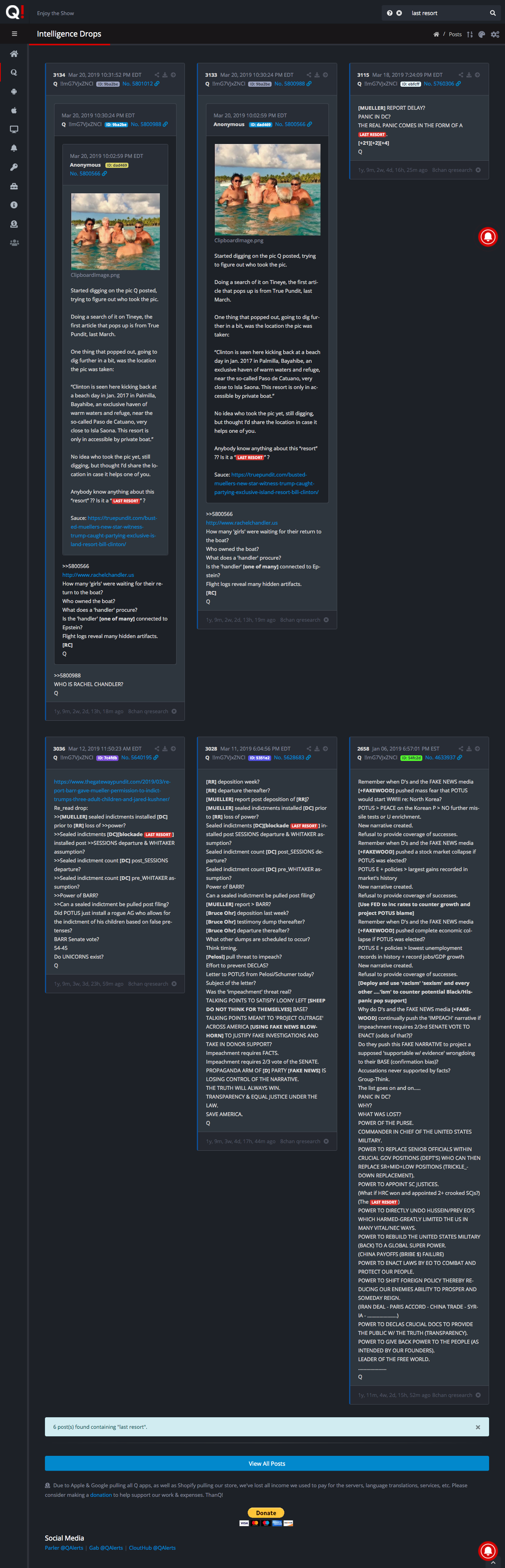Click the Intelligence Drops page title
Viewport: 505px width, 1568px height.
[x=69, y=34]
